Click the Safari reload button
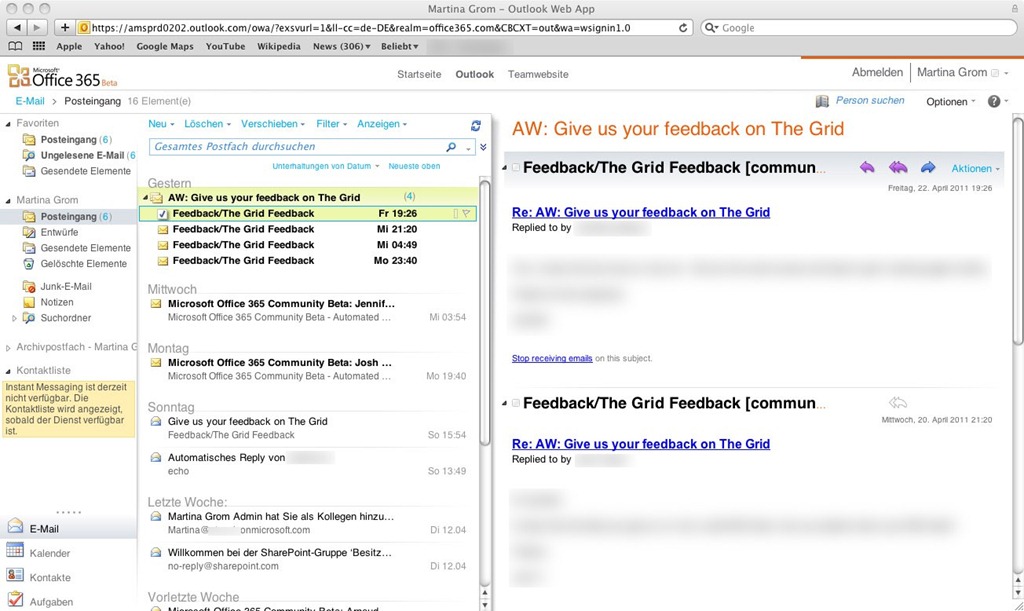 point(682,28)
